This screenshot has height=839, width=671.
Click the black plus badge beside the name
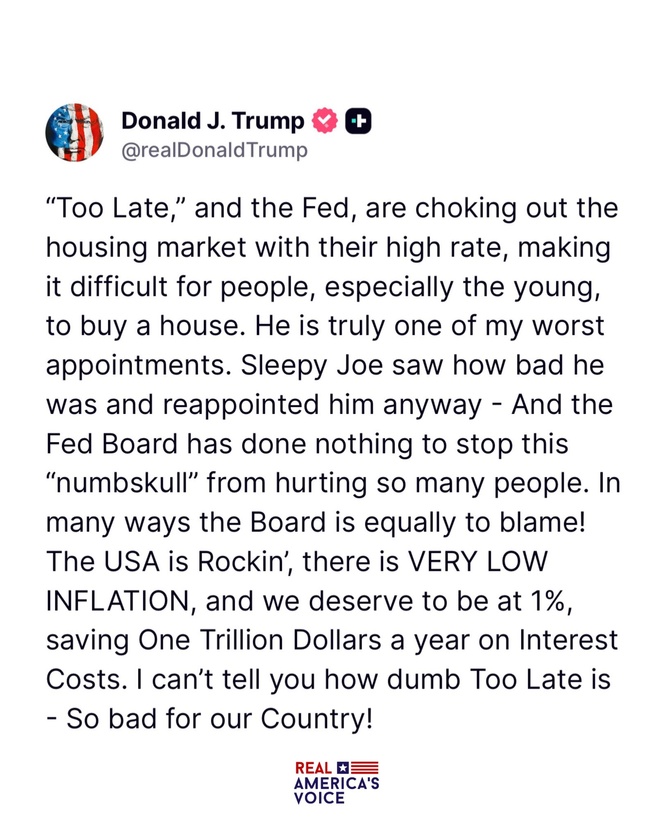359,121
